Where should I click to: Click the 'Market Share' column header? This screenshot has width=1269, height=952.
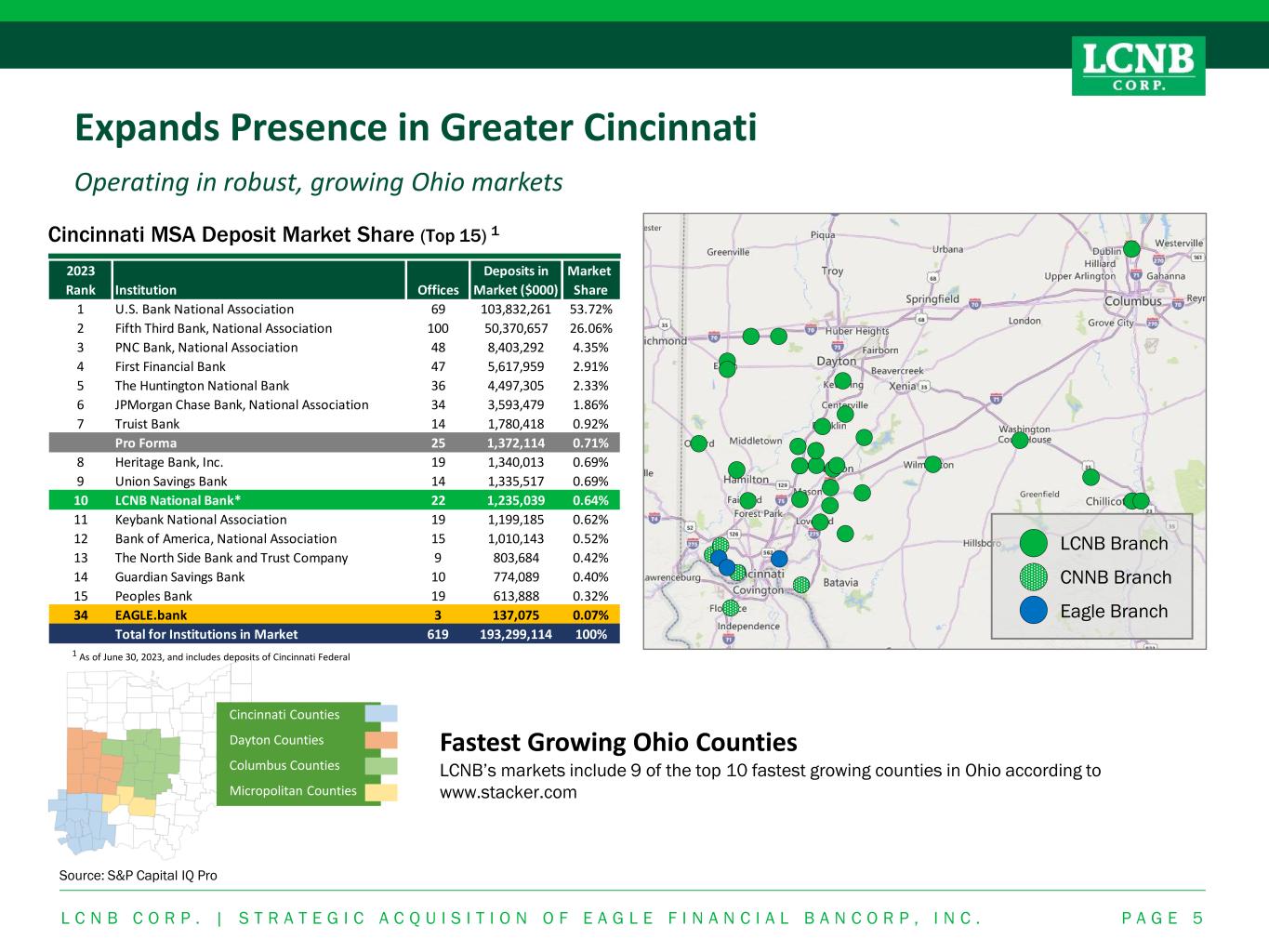(589, 281)
